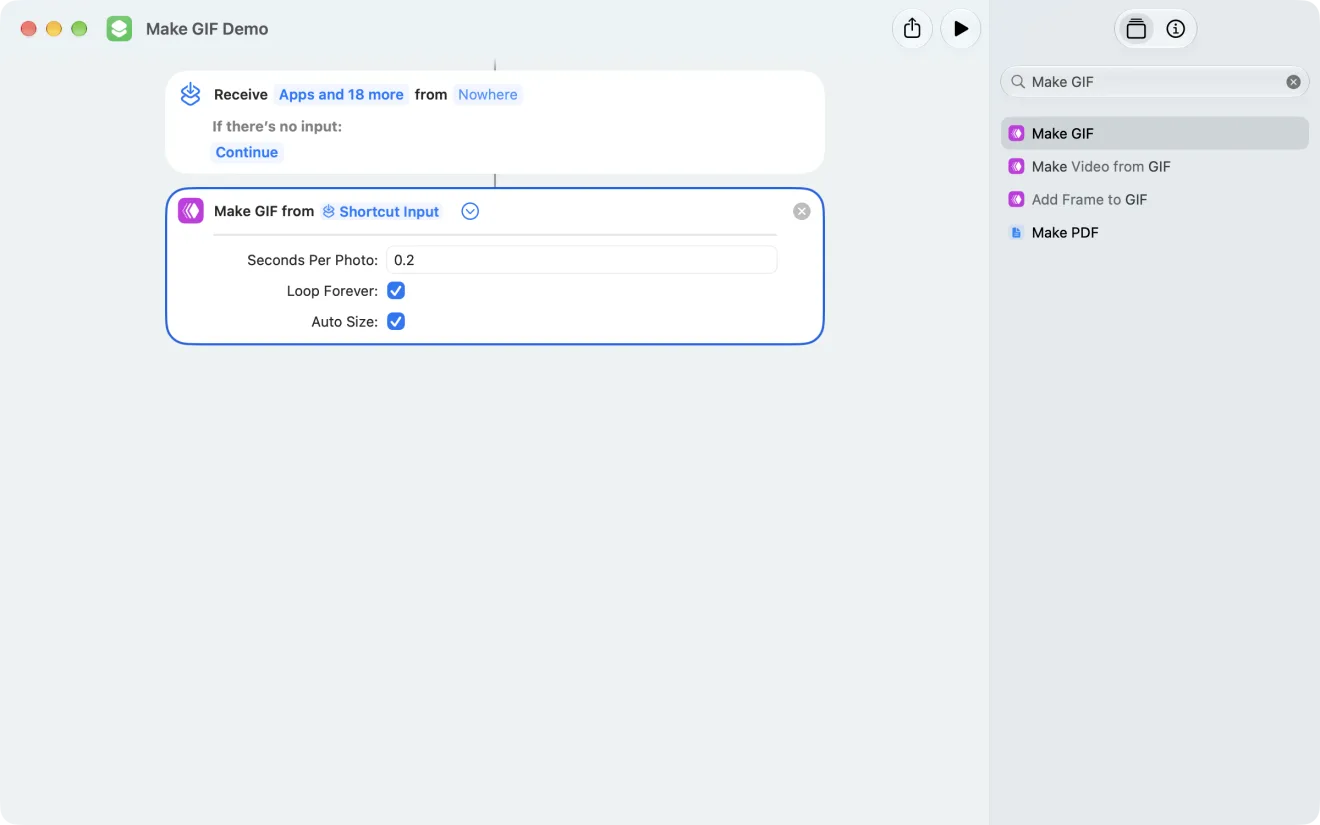Click the Make PDF document icon
The width and height of the screenshot is (1320, 825).
1016,232
